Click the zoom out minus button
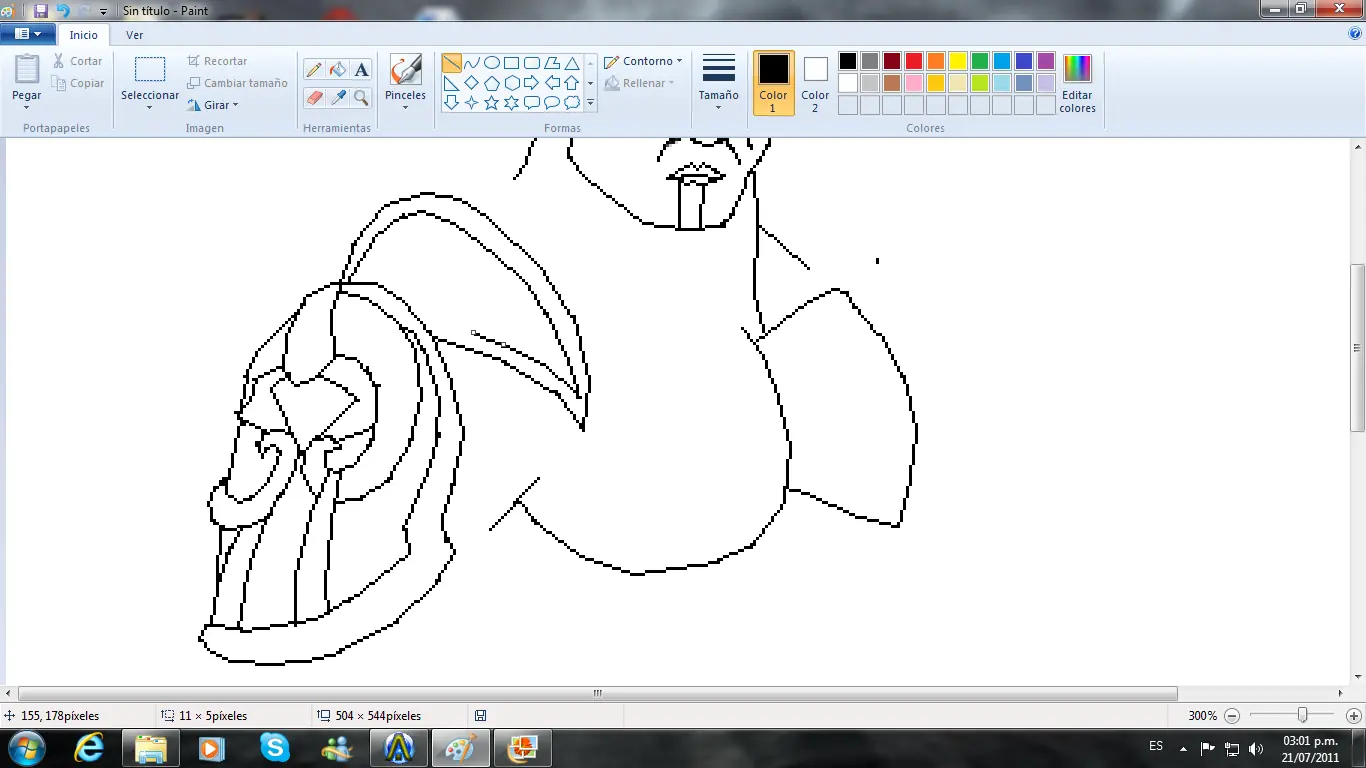Image resolution: width=1366 pixels, height=768 pixels. tap(1232, 716)
